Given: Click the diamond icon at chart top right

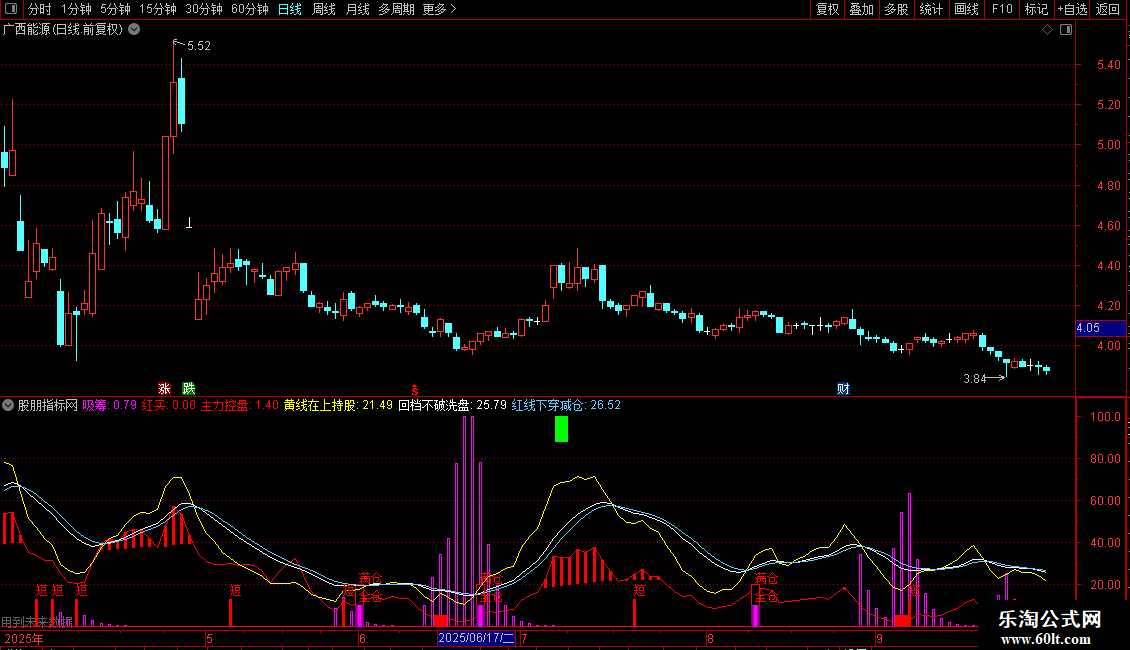Looking at the screenshot, I should (1047, 30).
